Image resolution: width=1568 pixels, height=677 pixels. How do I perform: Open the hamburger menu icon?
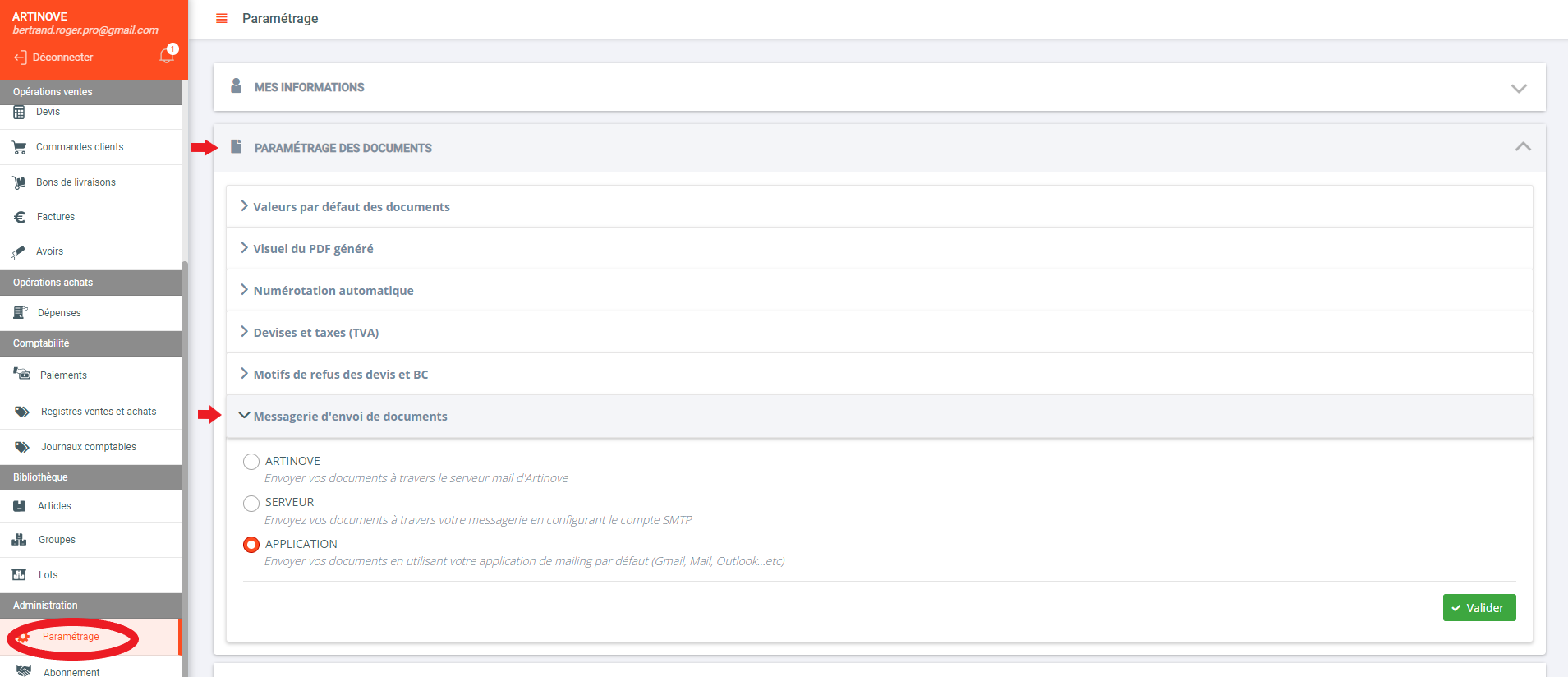(x=221, y=18)
